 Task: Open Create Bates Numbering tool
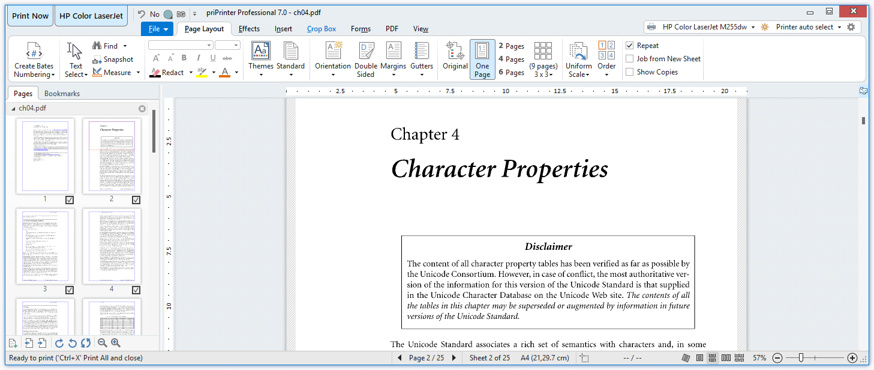pos(33,60)
